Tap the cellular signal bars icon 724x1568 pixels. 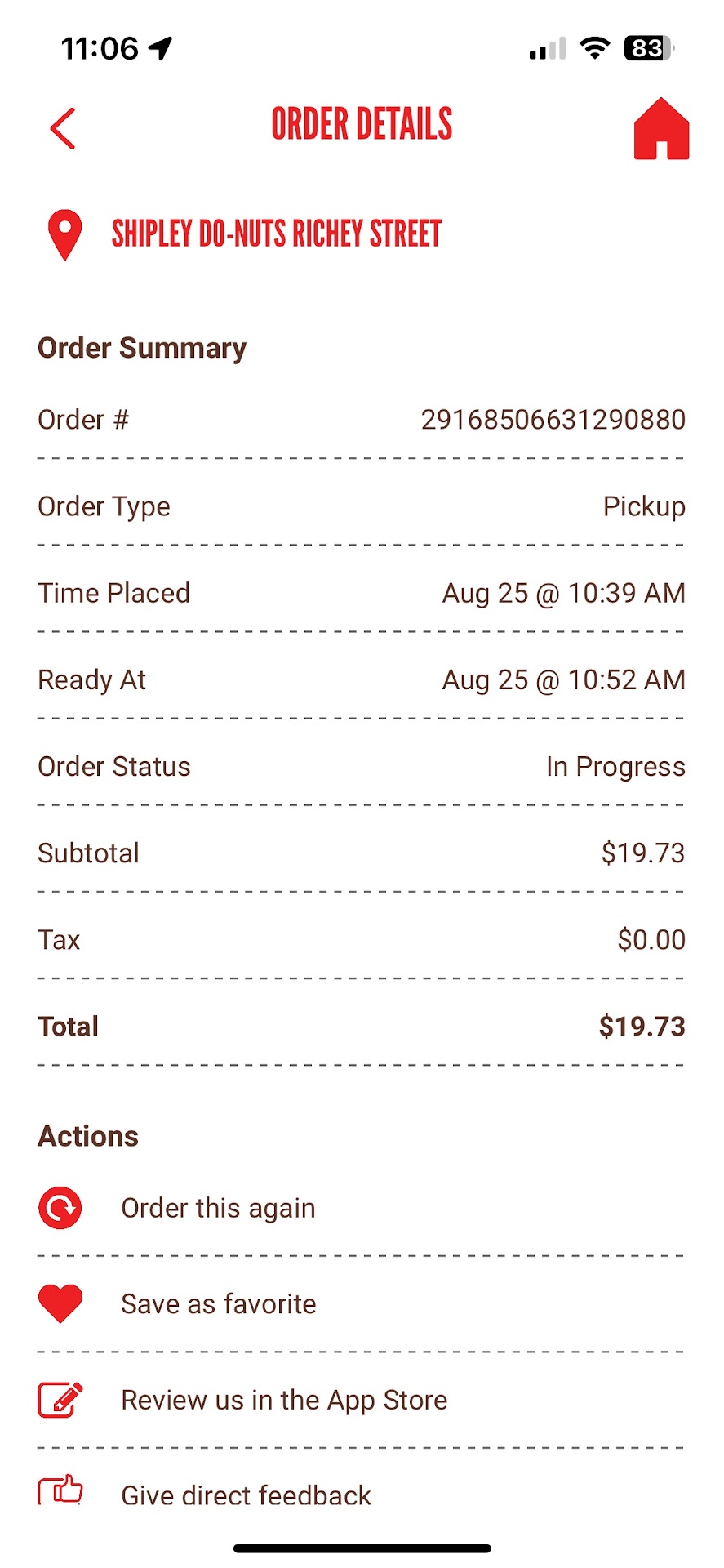(547, 50)
